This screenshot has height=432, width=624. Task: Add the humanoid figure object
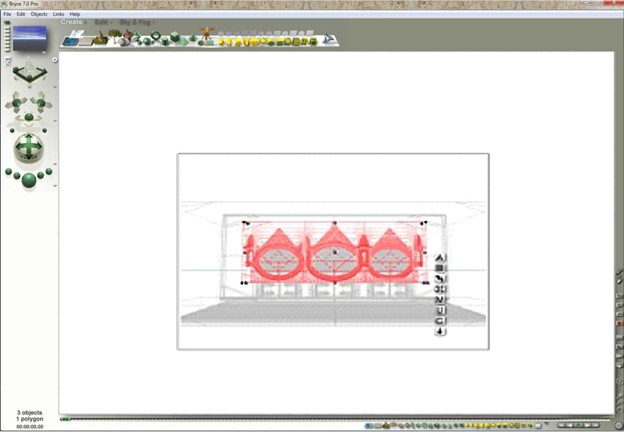207,36
